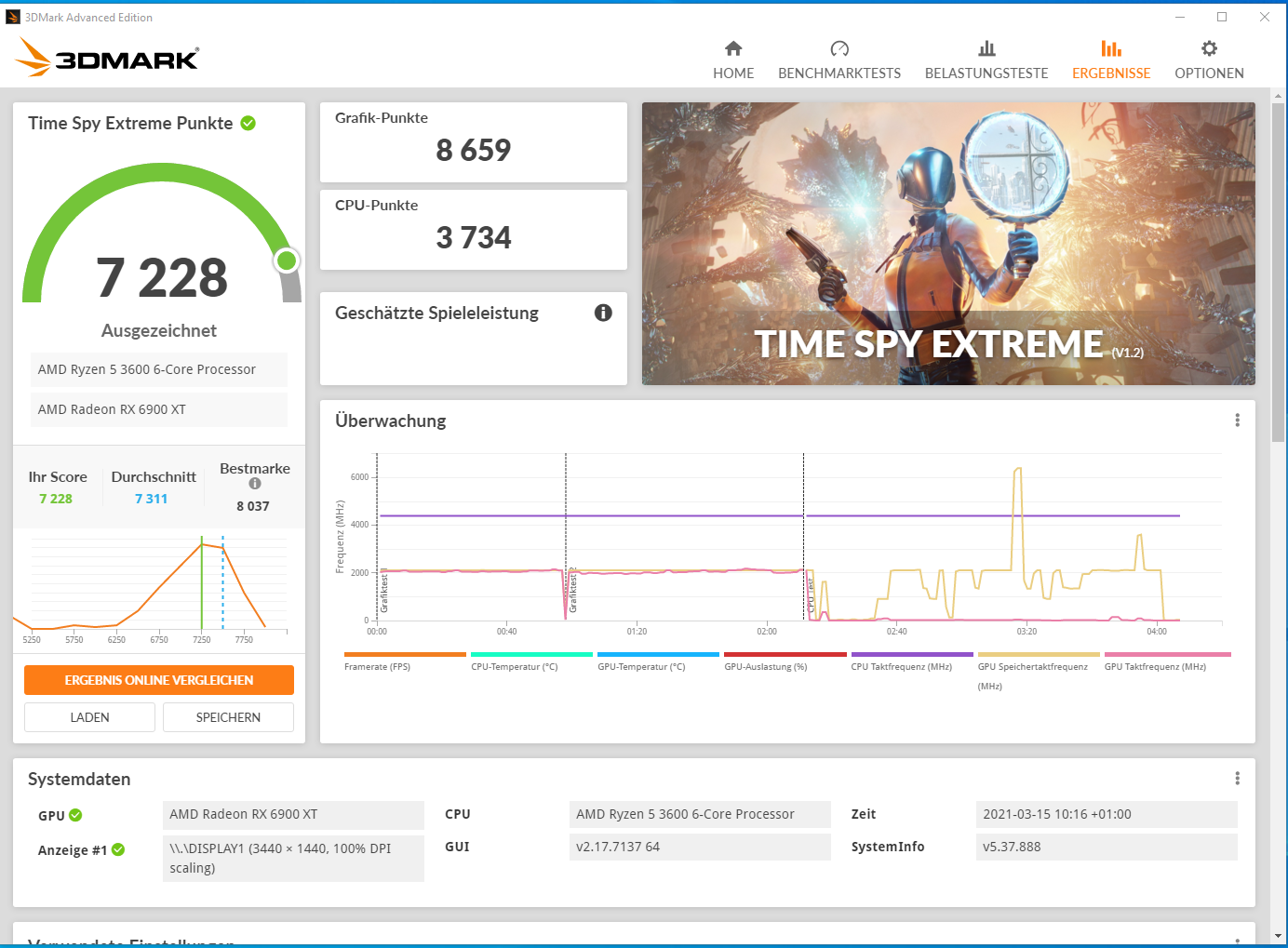This screenshot has width=1288, height=948.
Task: Switch to the Benchmarktests tab
Action: click(x=839, y=60)
